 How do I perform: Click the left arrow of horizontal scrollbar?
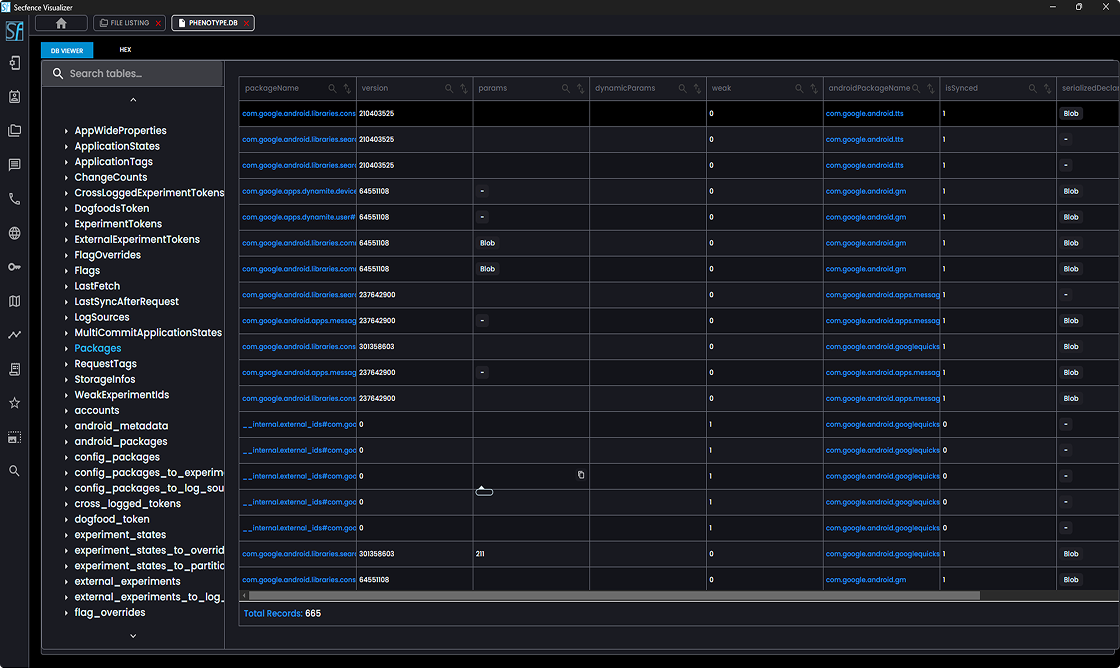point(244,595)
